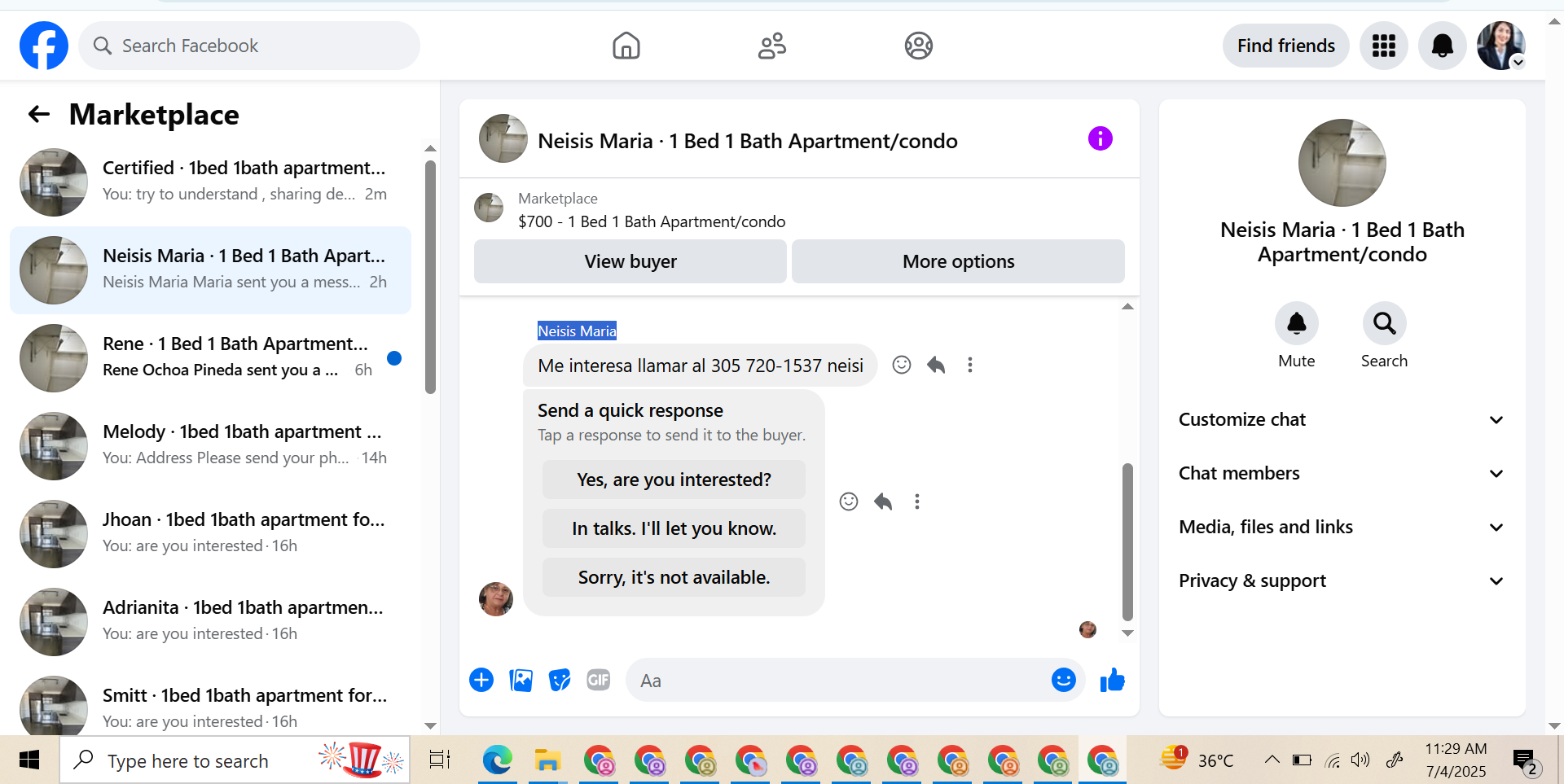Open the account profile picture menu
Viewport: 1564px width, 784px height.
(1501, 46)
